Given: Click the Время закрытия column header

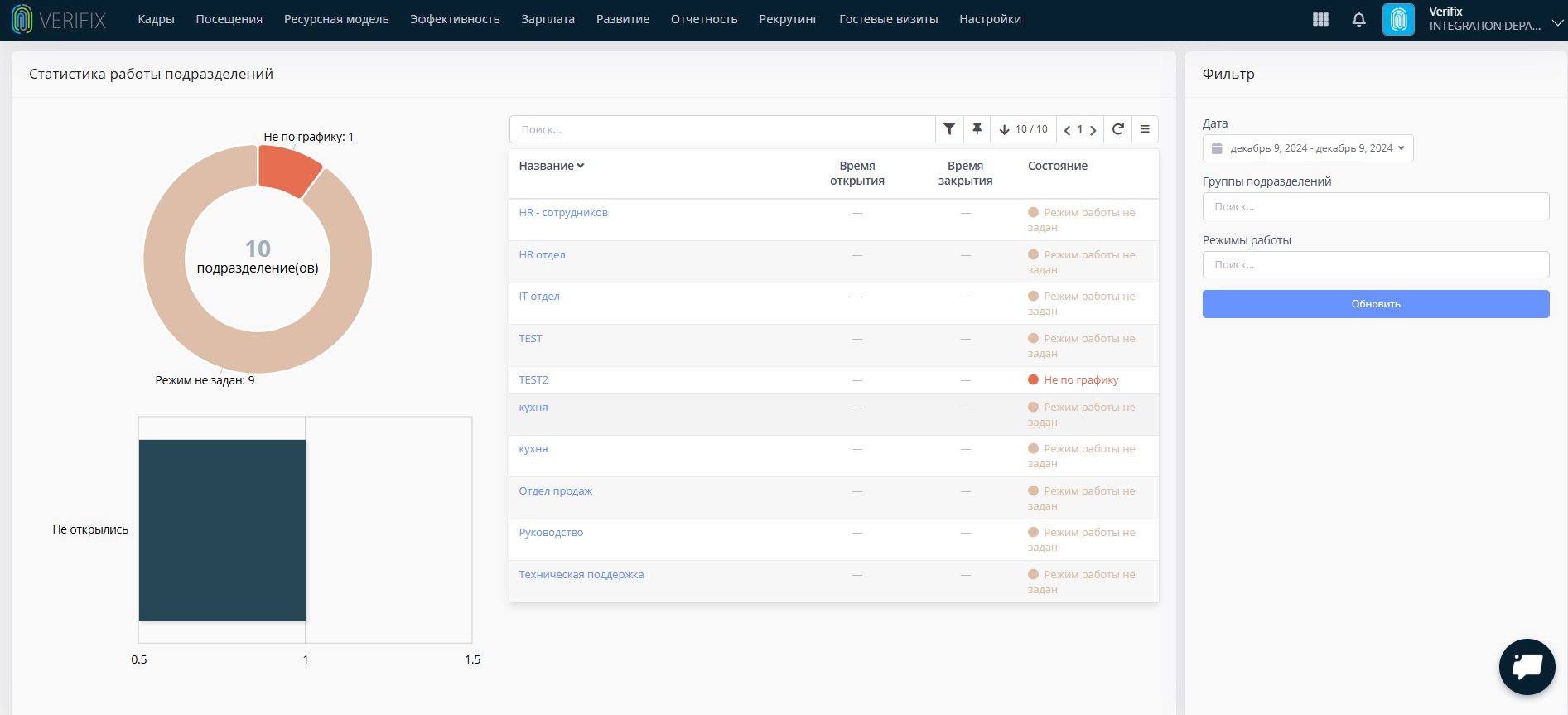Looking at the screenshot, I should (x=966, y=173).
